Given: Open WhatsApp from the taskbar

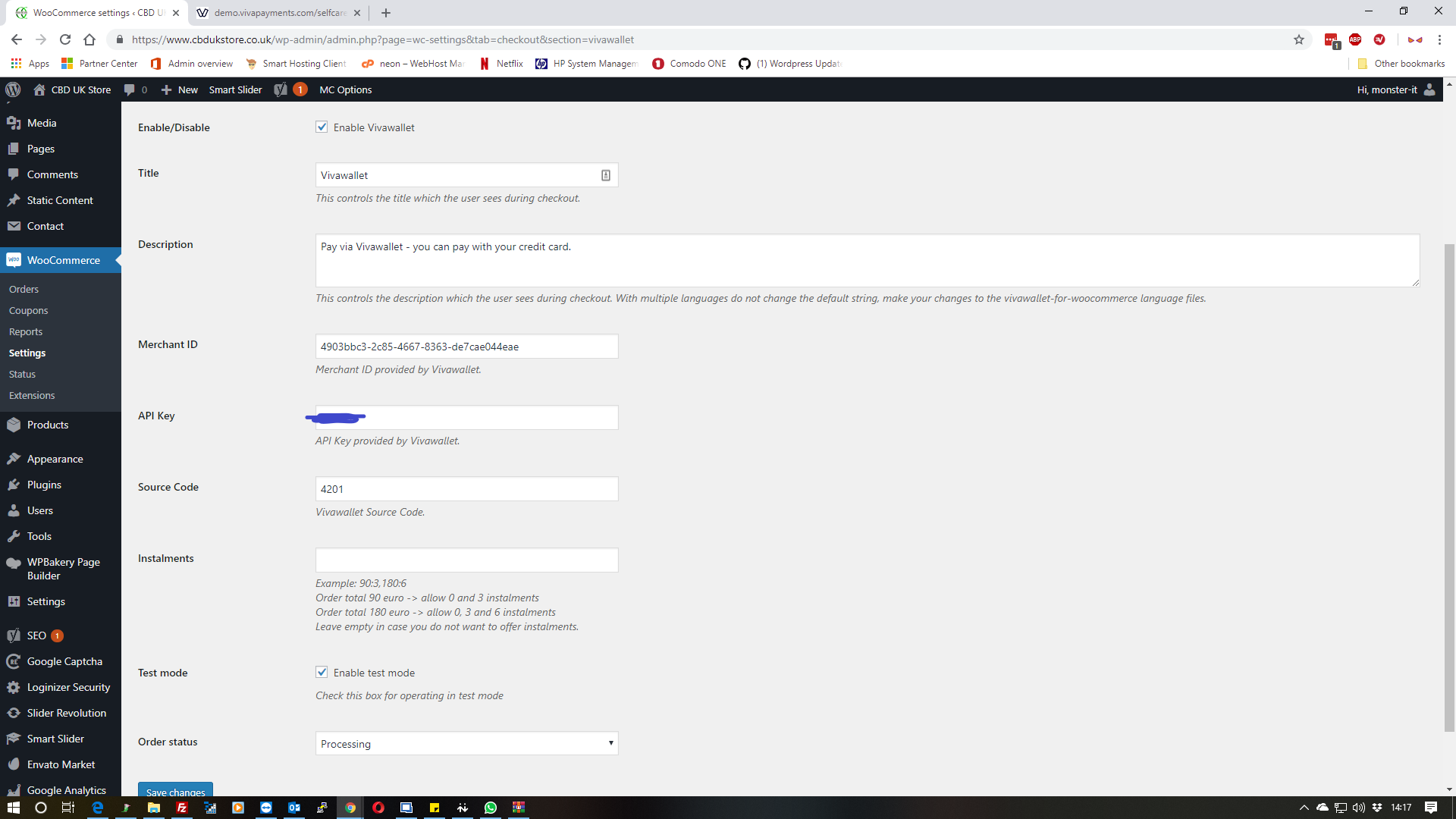Looking at the screenshot, I should [491, 807].
